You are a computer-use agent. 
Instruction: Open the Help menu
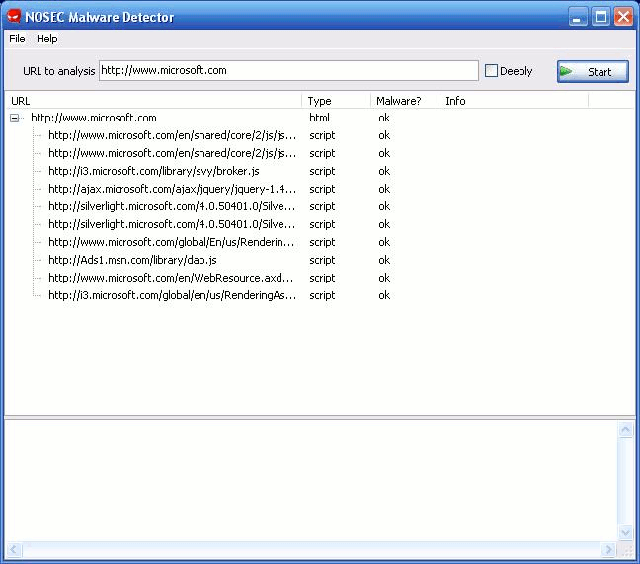(47, 39)
